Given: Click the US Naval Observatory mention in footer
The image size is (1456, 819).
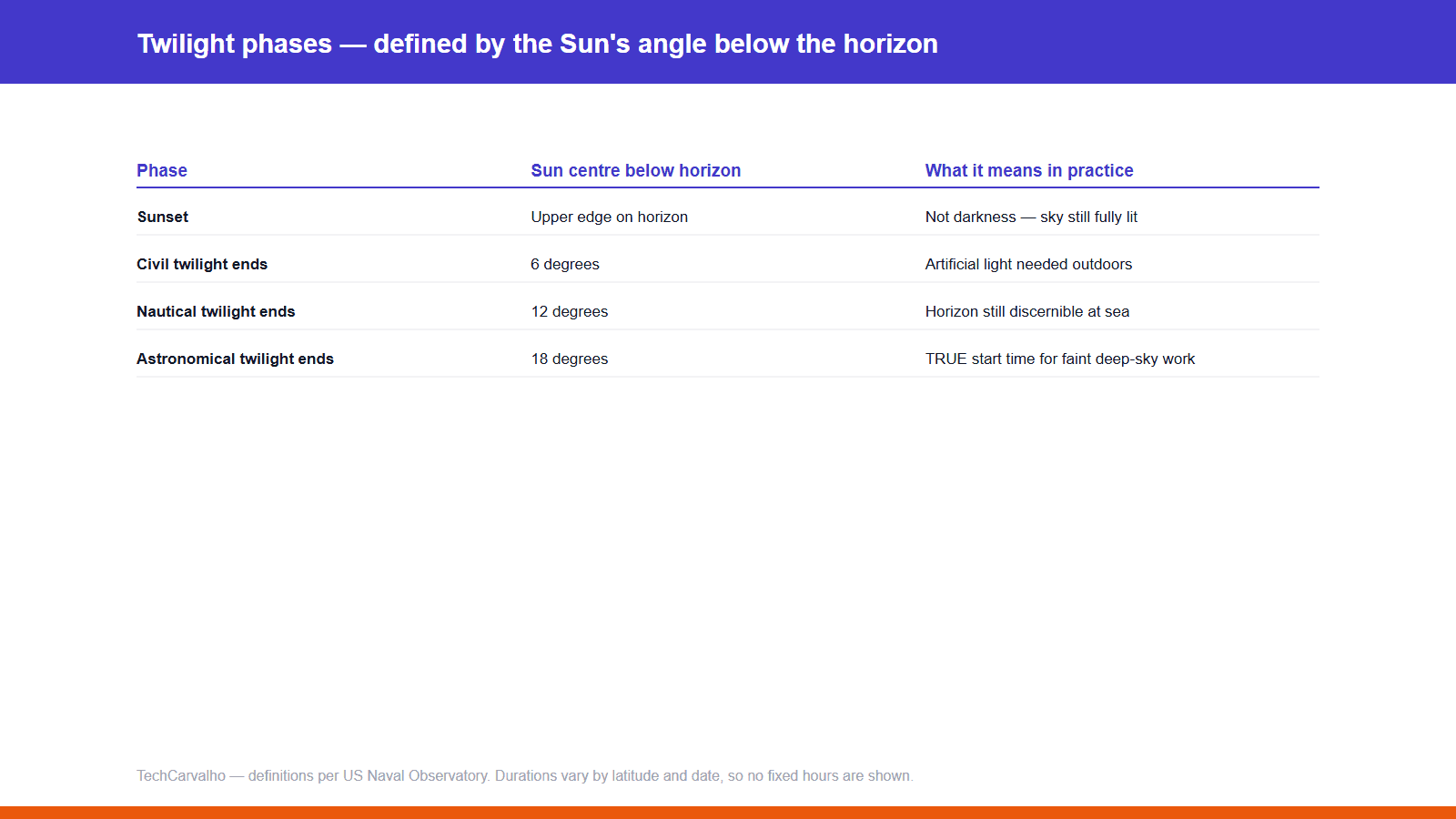Looking at the screenshot, I should coord(416,775).
